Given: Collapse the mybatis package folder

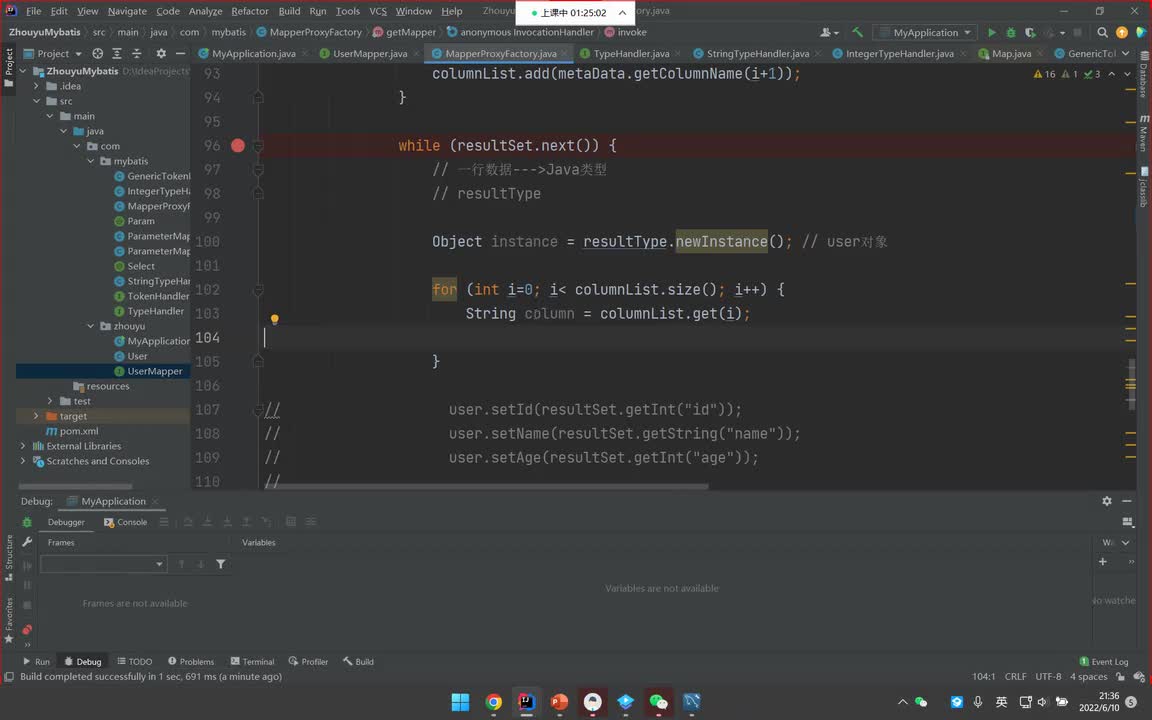Looking at the screenshot, I should [91, 161].
